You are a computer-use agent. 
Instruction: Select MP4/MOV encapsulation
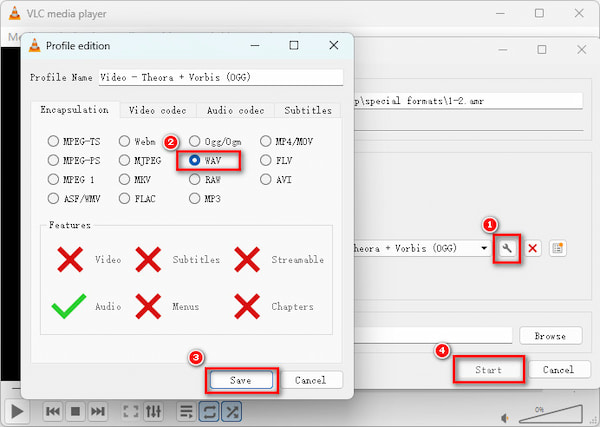(x=286, y=142)
